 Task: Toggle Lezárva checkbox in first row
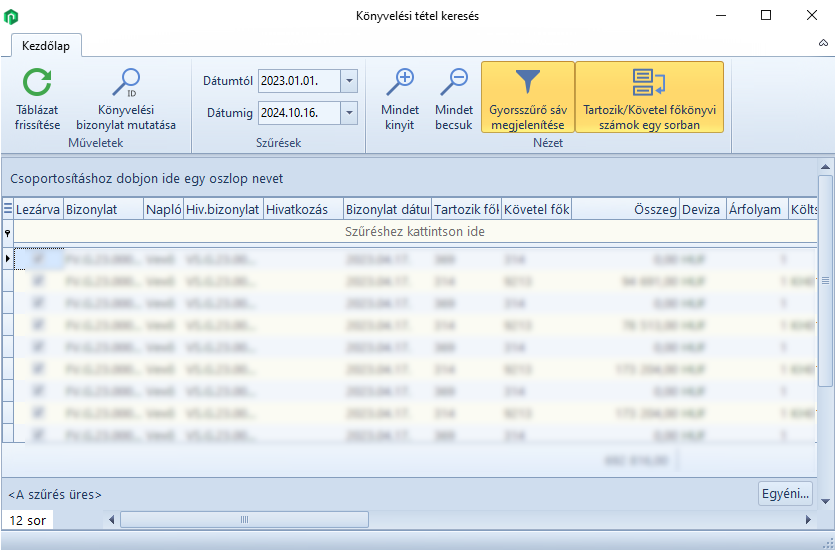(39, 259)
